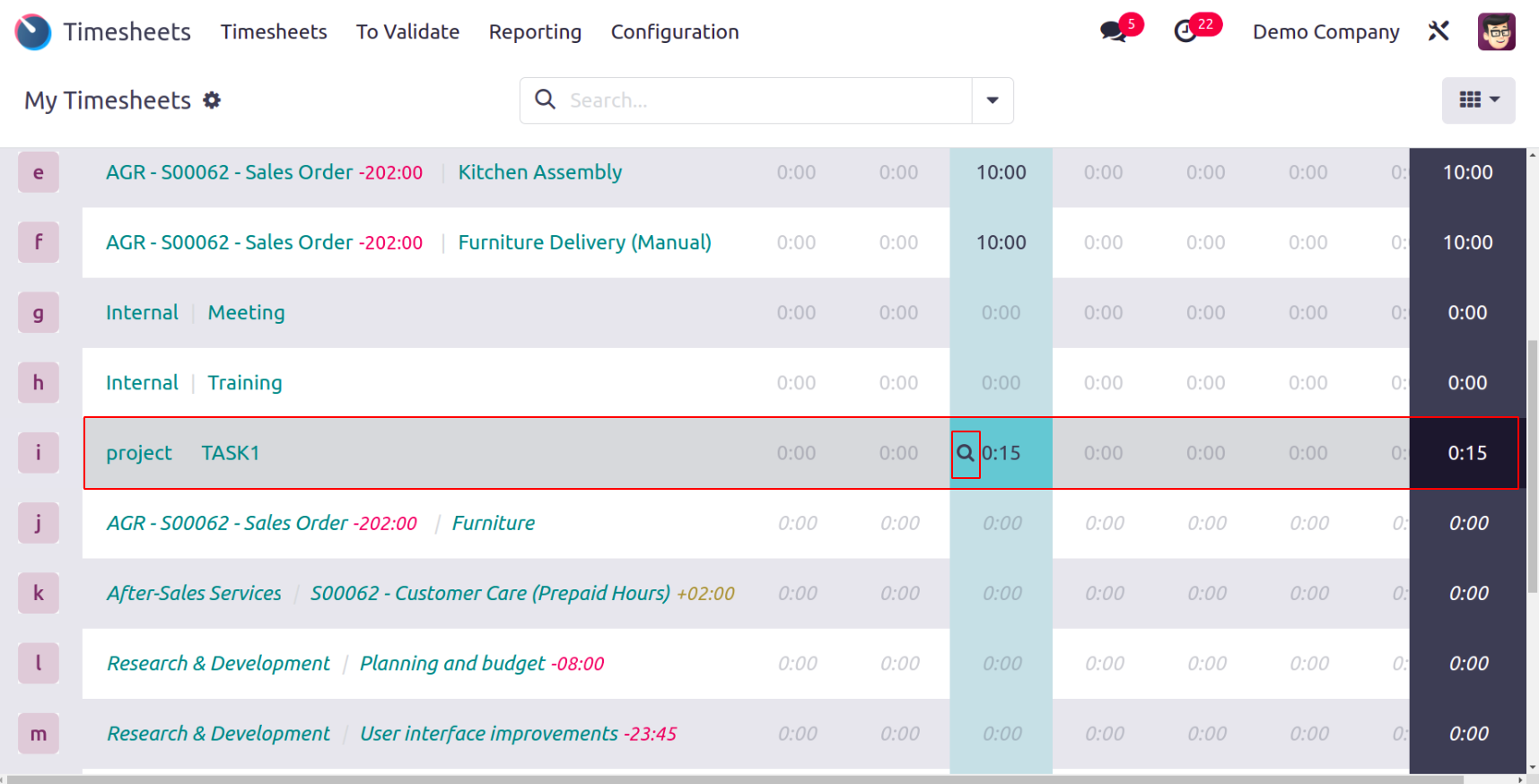This screenshot has width=1539, height=784.
Task: Click the 'f' shortcut key button
Action: [x=39, y=242]
